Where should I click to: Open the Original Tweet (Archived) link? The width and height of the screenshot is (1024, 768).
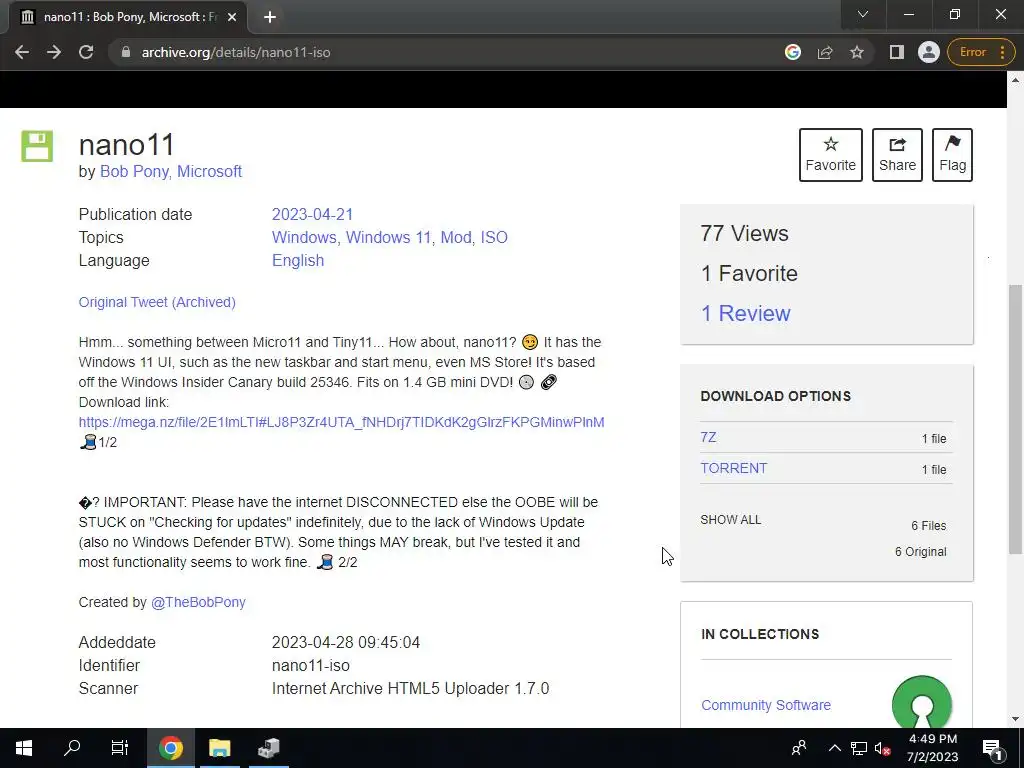point(157,302)
